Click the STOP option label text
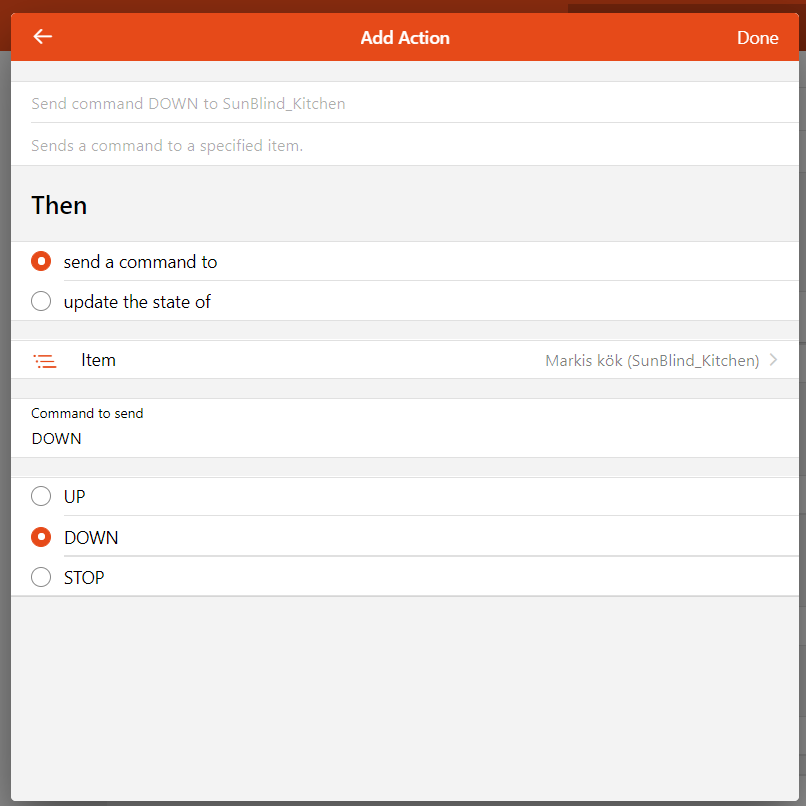This screenshot has height=806, width=806. coord(84,577)
